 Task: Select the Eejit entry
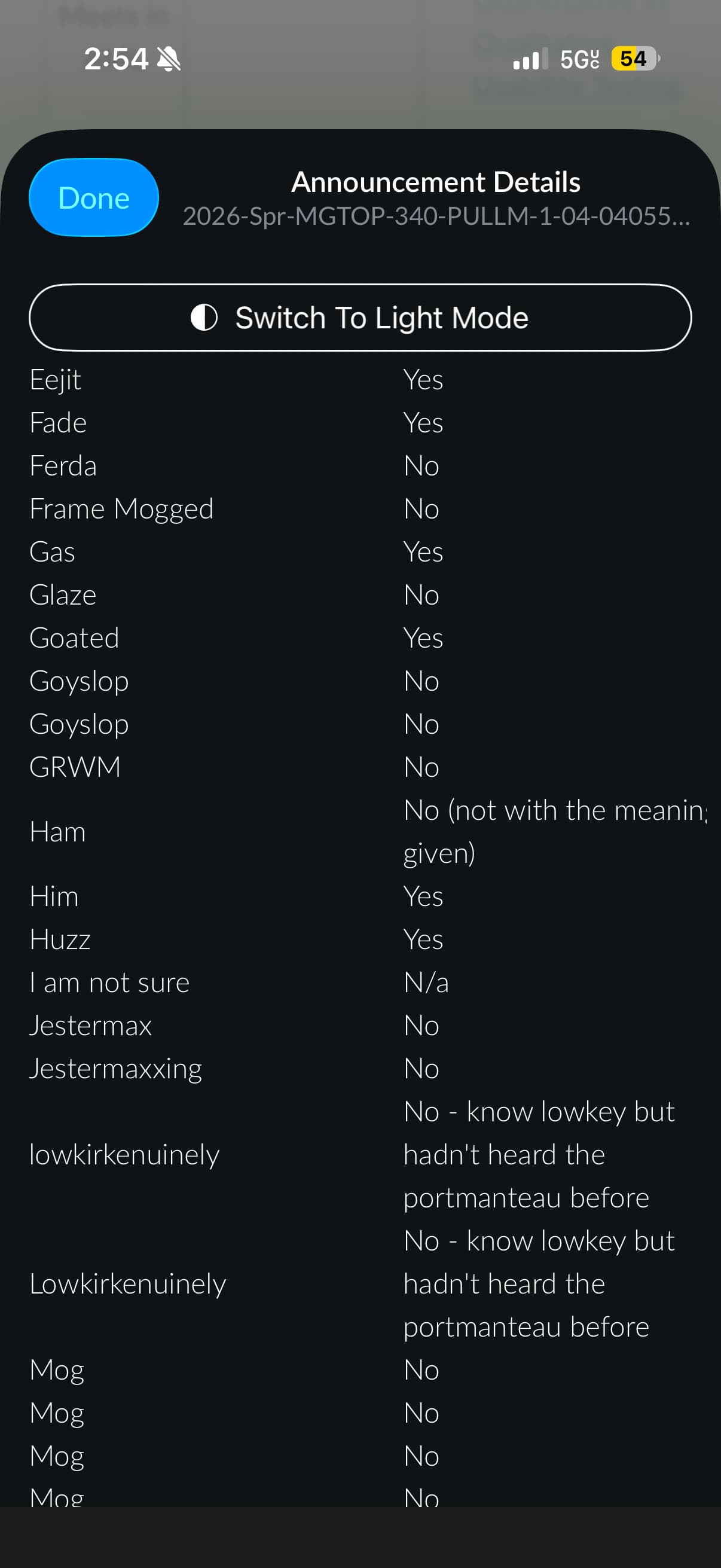[x=56, y=380]
